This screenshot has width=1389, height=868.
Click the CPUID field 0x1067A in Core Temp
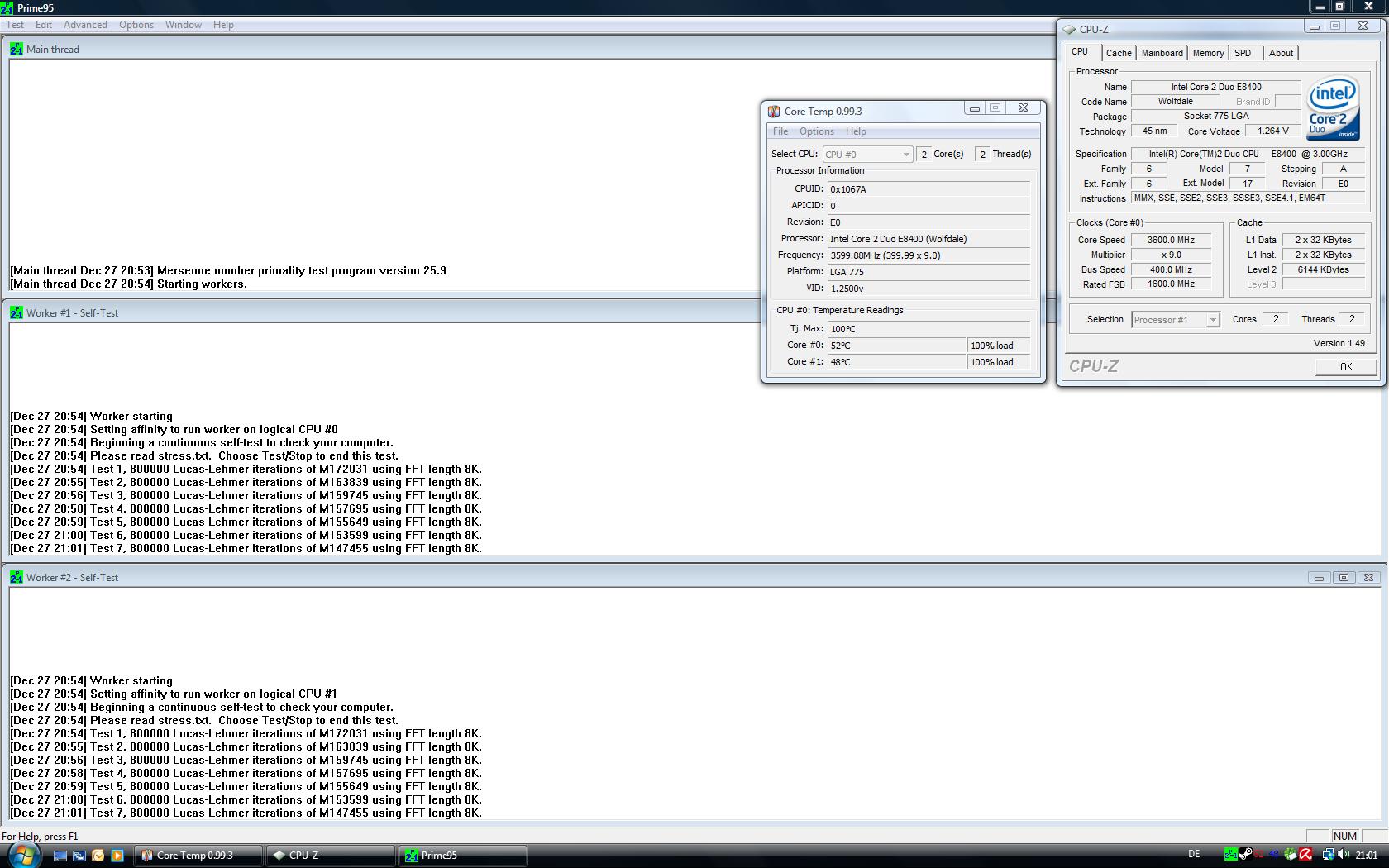point(929,189)
